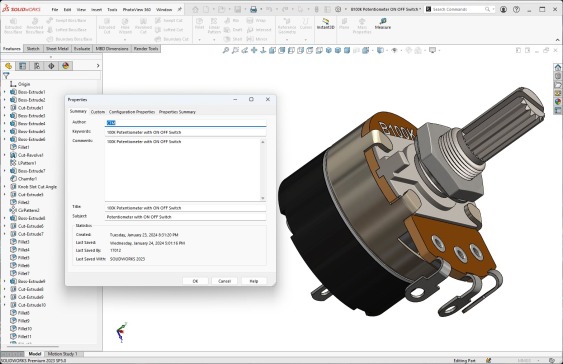The height and width of the screenshot is (364, 563).
Task: Click the Print icon in title toolbar
Action: coord(253,9)
